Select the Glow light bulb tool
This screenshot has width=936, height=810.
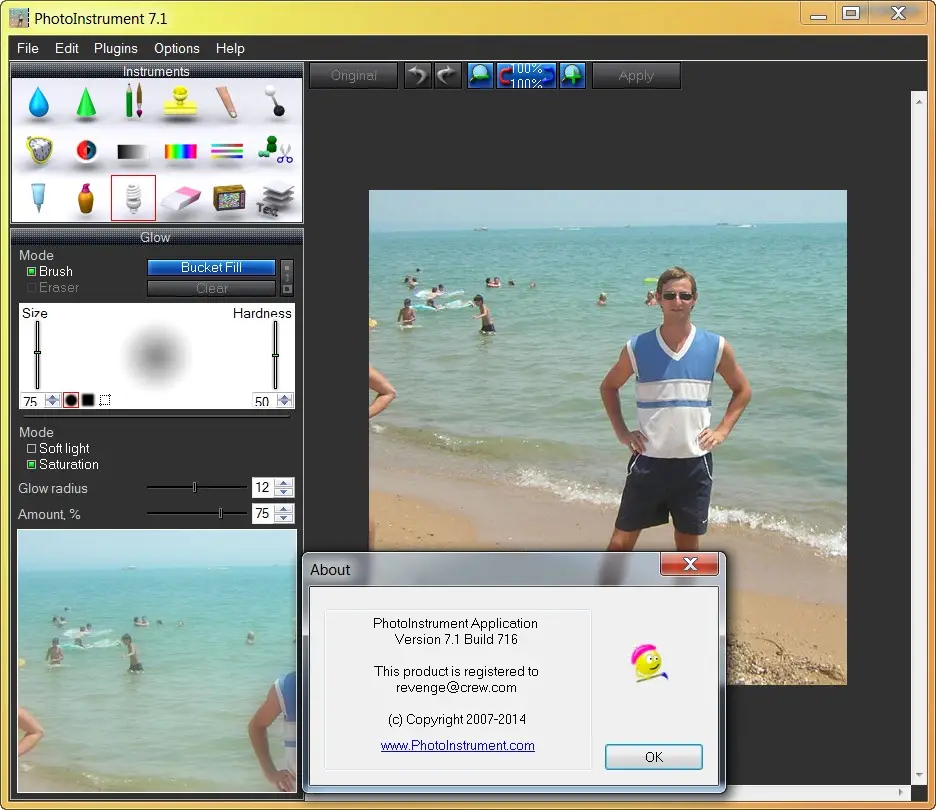point(133,198)
